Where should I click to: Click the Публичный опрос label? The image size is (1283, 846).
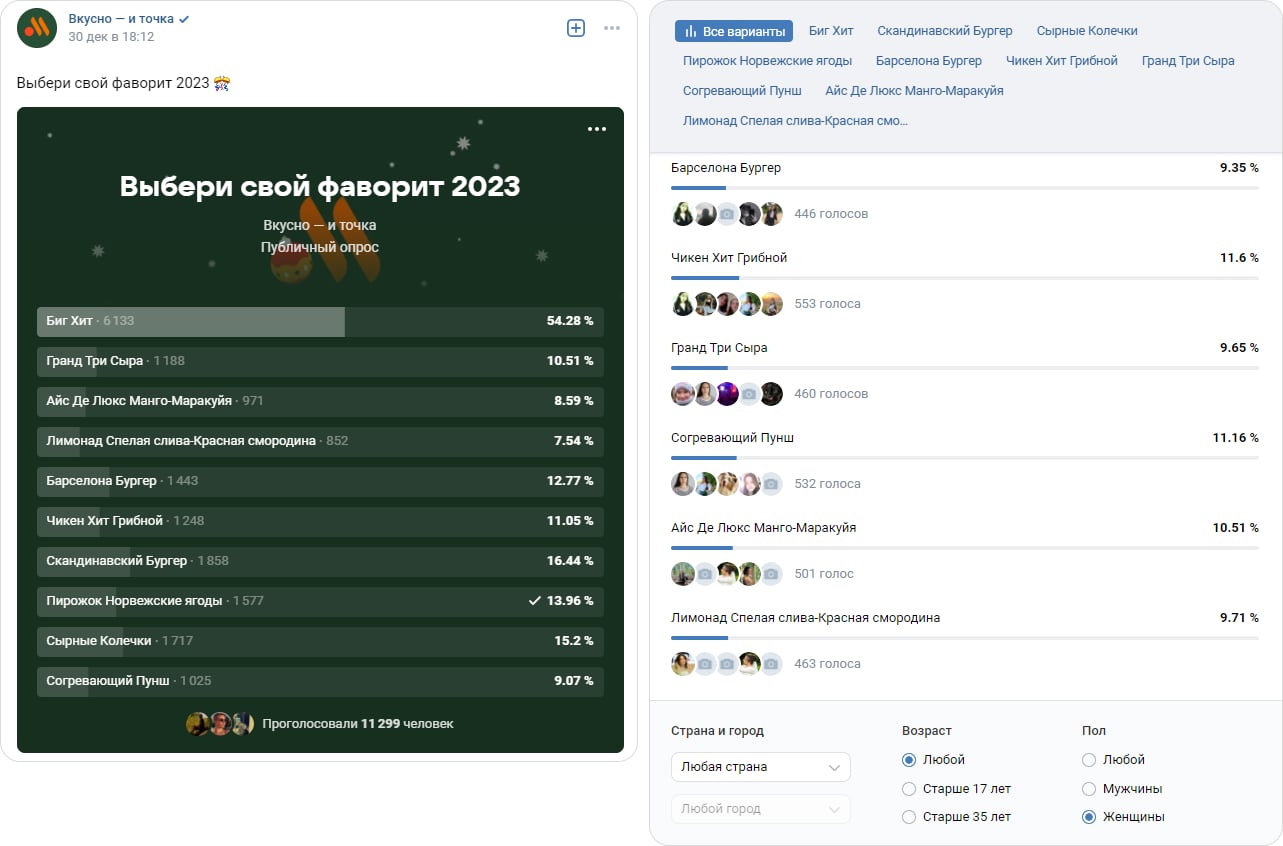point(320,247)
